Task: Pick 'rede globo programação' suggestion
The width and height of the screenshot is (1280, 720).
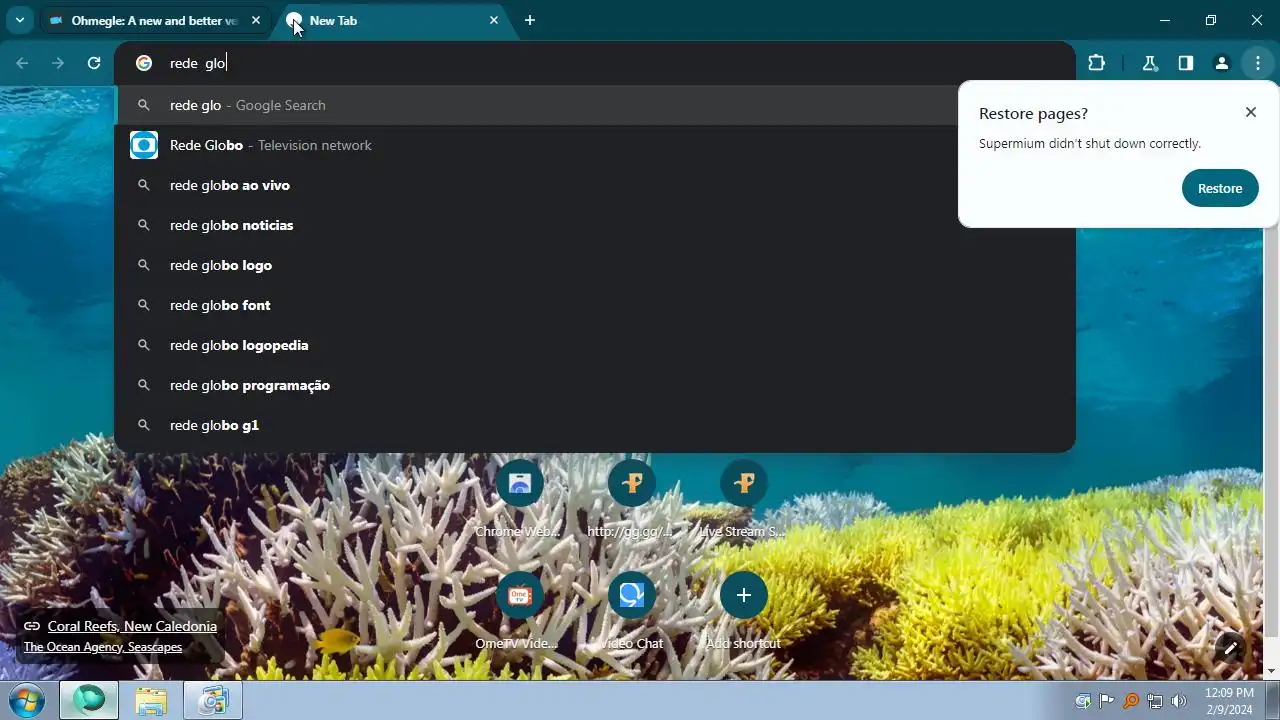Action: click(x=595, y=385)
